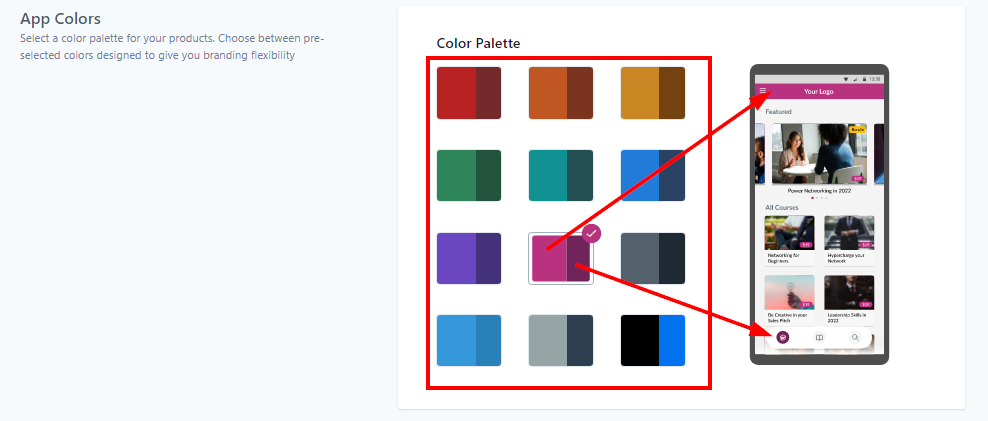Click the Your Logo header text
The image size is (988, 421).
point(819,91)
